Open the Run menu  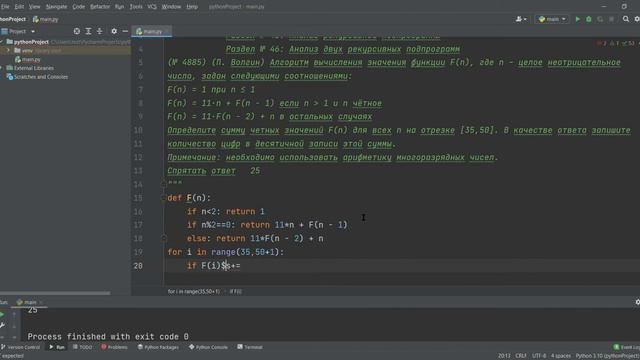coord(119,7)
